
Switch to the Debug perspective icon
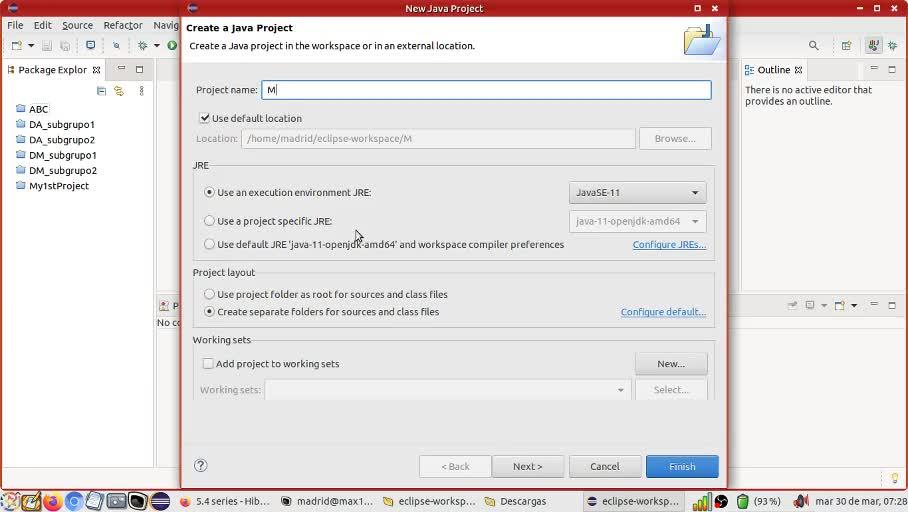pos(893,45)
